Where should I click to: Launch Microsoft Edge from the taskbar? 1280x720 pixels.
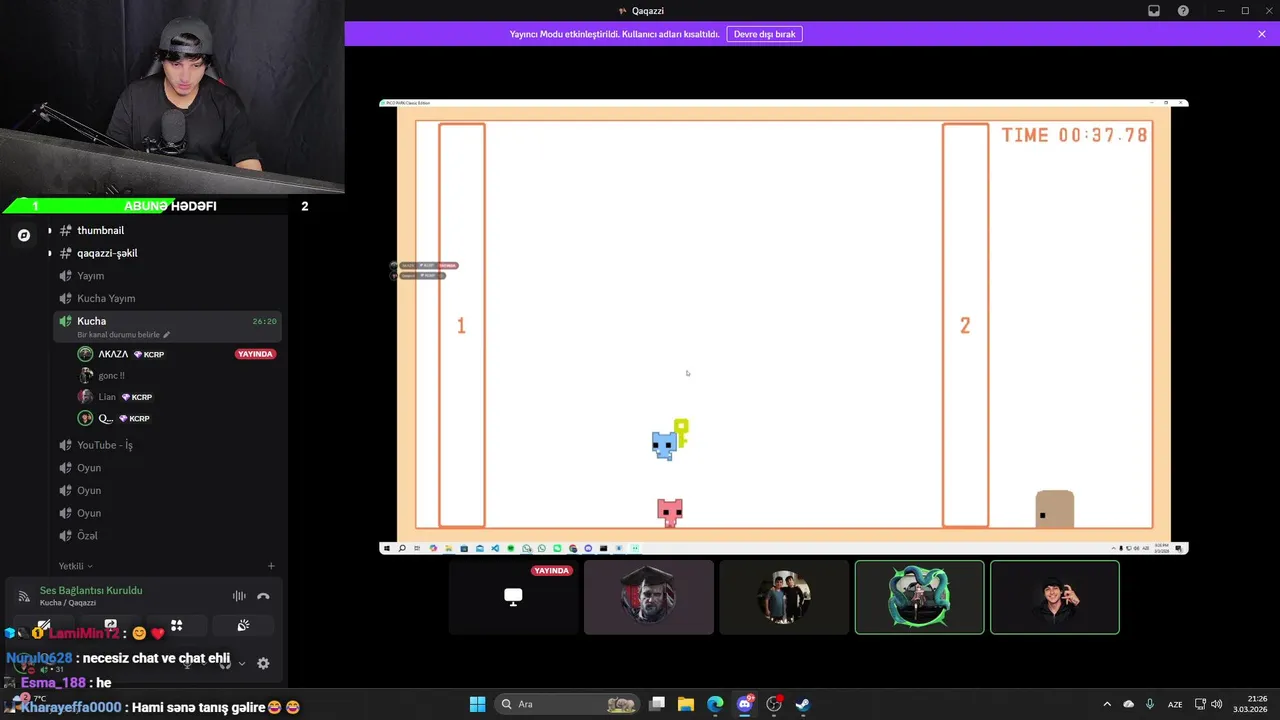tap(715, 704)
